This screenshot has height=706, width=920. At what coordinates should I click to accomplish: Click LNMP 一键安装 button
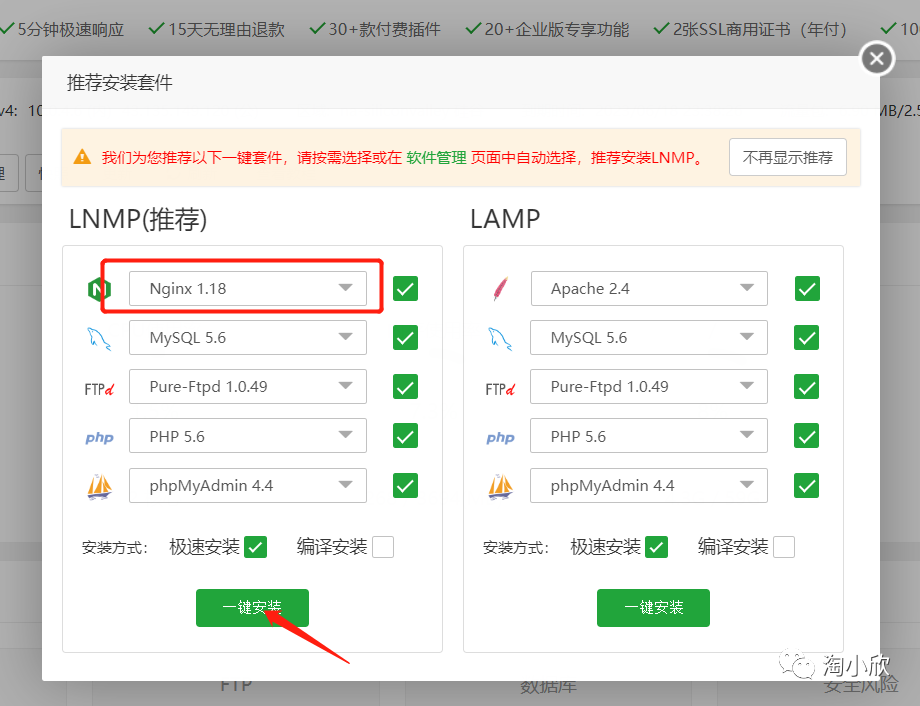pyautogui.click(x=252, y=608)
